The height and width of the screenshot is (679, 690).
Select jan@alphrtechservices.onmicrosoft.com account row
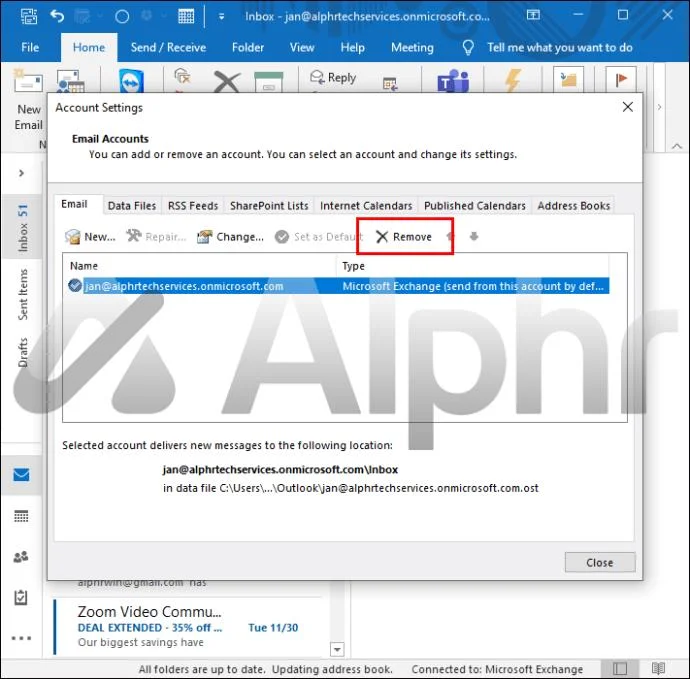338,286
